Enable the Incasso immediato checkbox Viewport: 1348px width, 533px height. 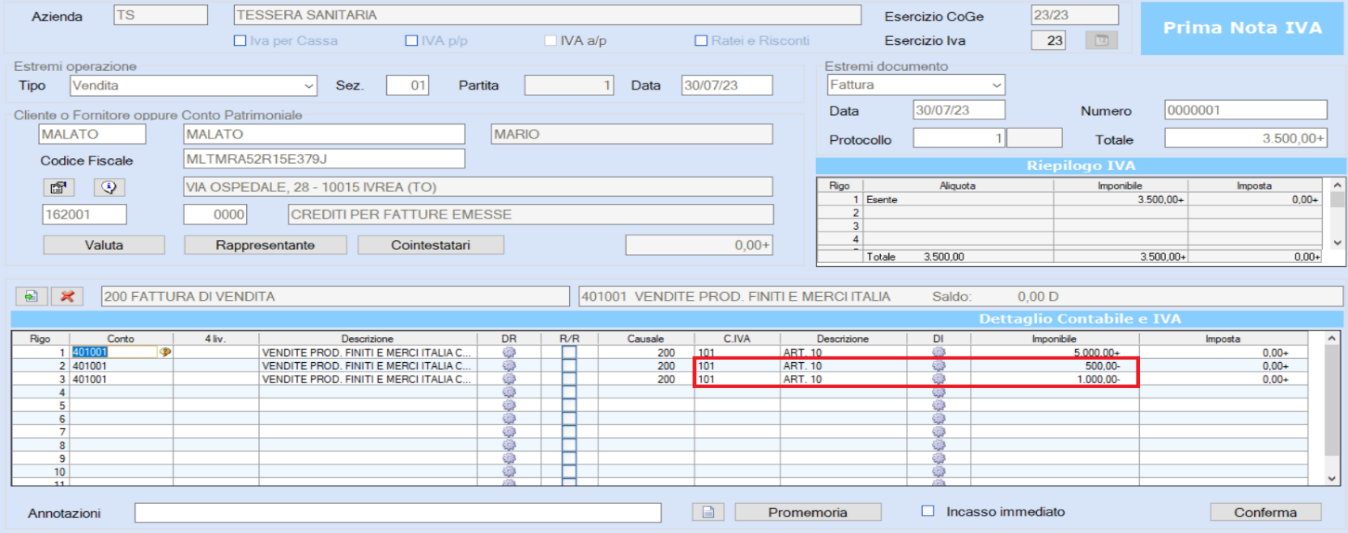tap(927, 511)
